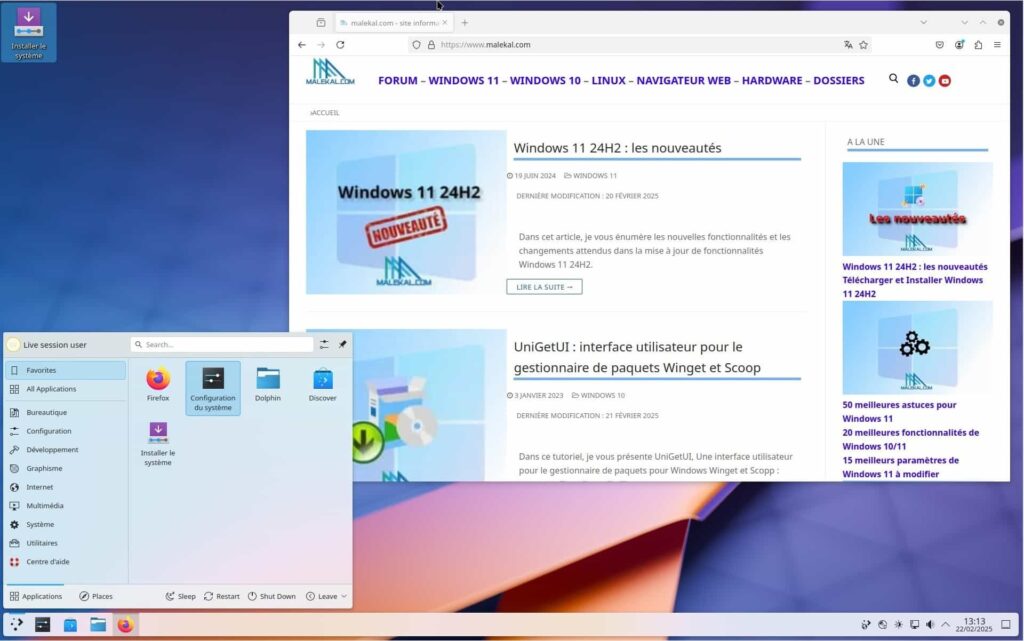Select Installer le système in the launcher
1024x641 pixels.
[x=157, y=433]
